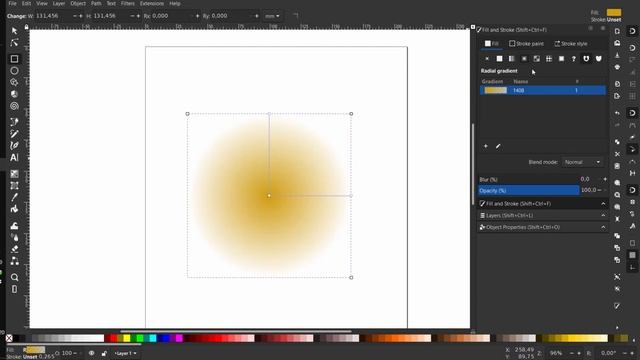Toggle ruler lock icon at canvas corner
Image resolution: width=640 pixels, height=360 pixels.
coord(27,27)
